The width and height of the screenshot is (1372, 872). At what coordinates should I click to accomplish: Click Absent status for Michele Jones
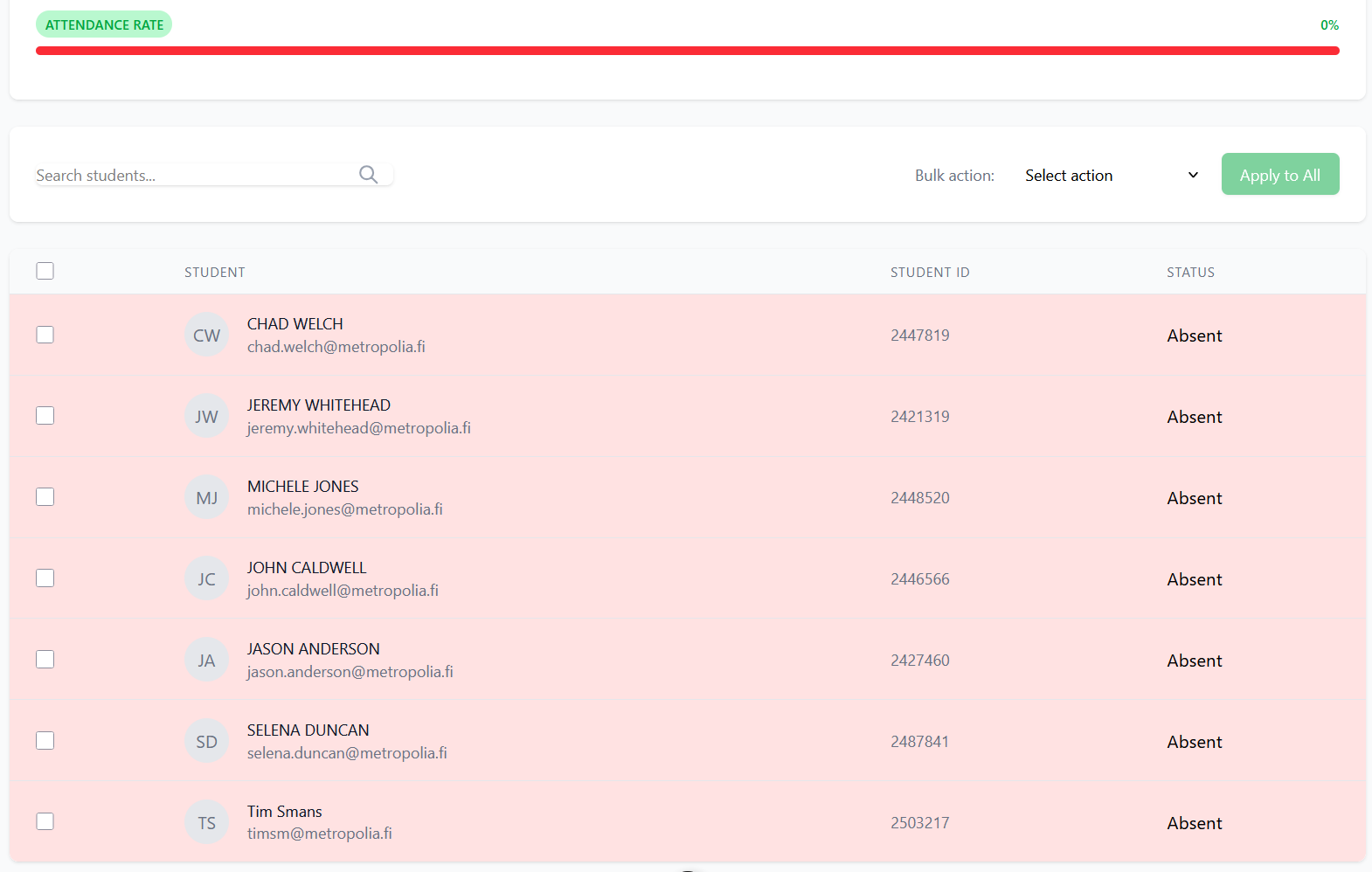pyautogui.click(x=1195, y=498)
